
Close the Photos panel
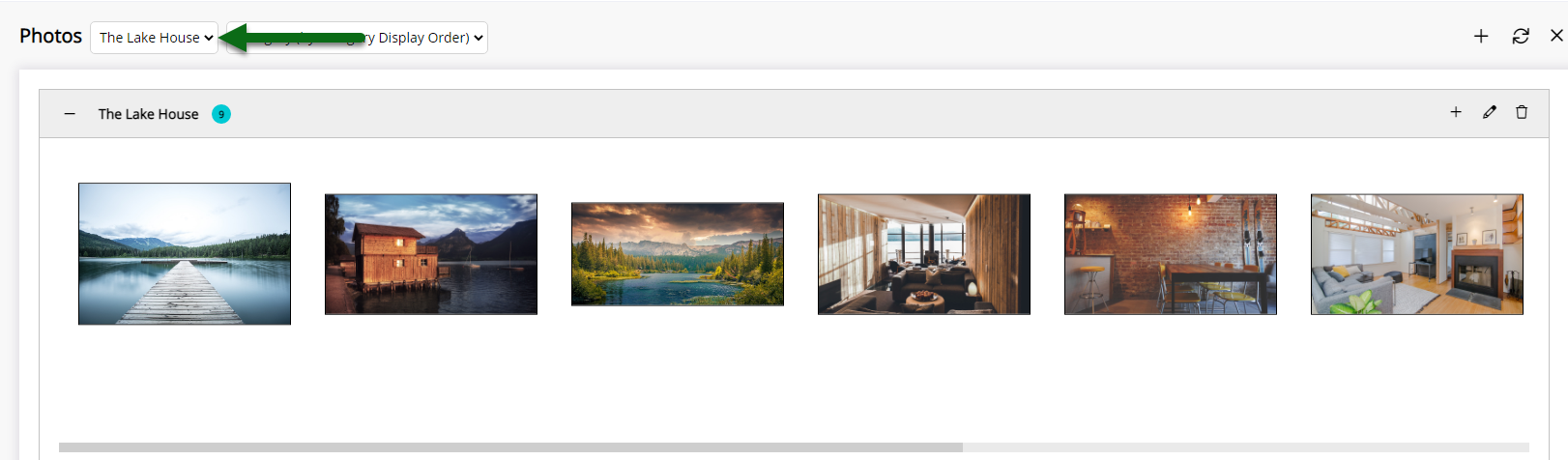pyautogui.click(x=1556, y=36)
